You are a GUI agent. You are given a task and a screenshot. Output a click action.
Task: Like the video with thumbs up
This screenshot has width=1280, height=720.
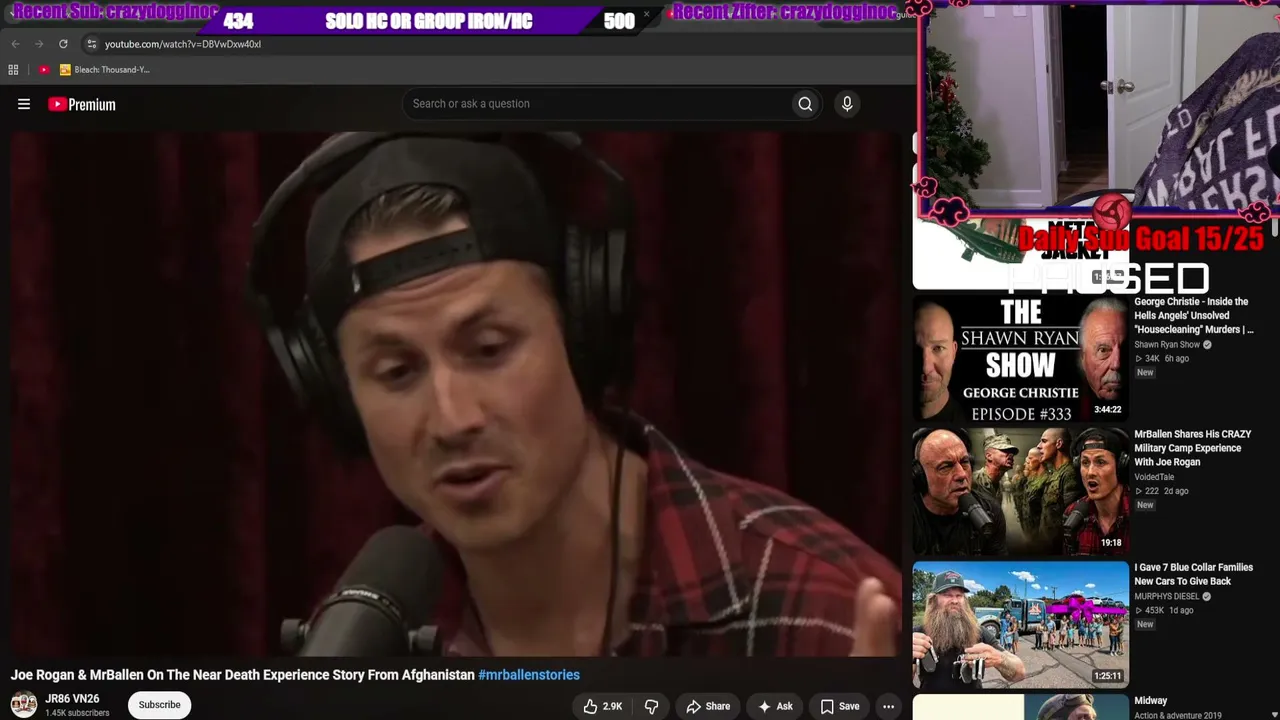(603, 706)
